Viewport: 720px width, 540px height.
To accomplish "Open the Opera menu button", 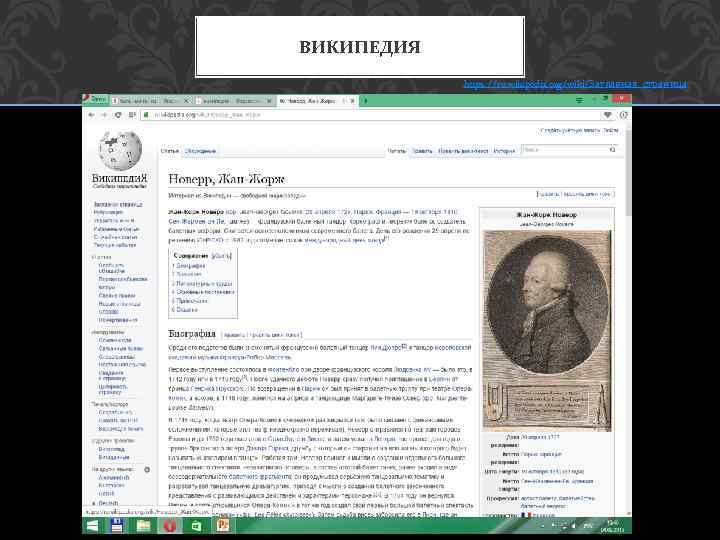I will (96, 100).
